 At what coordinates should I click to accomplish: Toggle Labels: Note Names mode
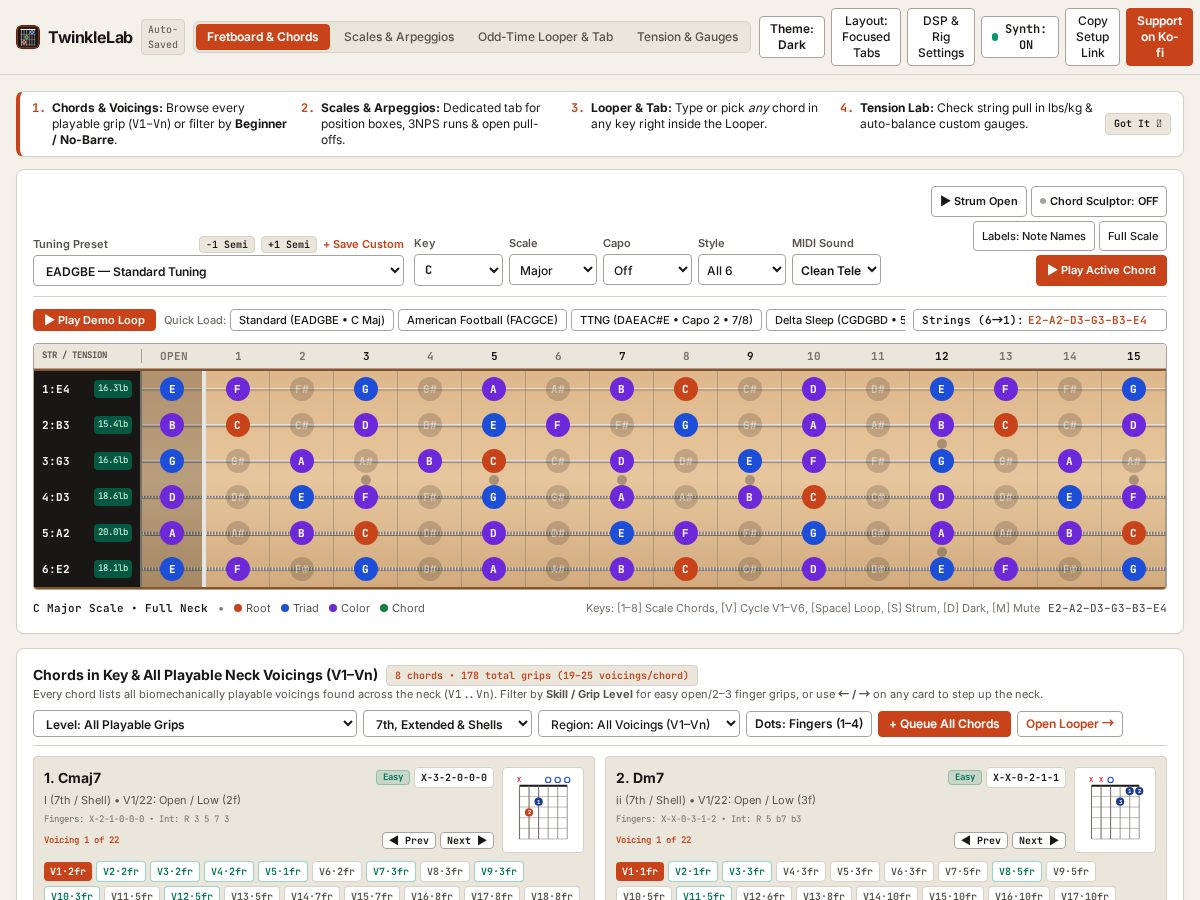pyautogui.click(x=1034, y=237)
